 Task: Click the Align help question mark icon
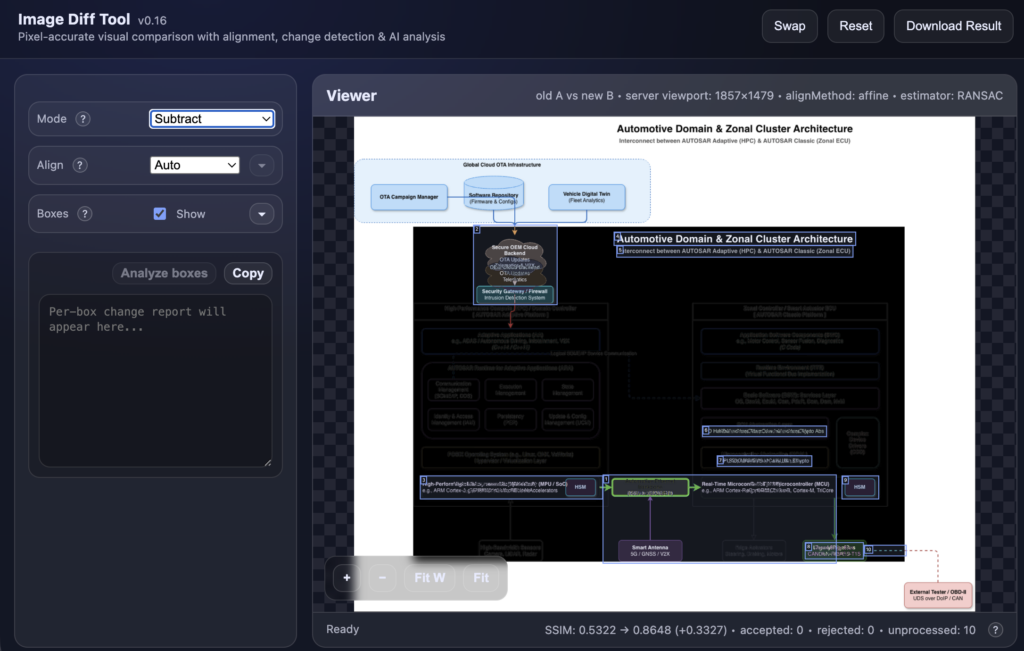80,165
